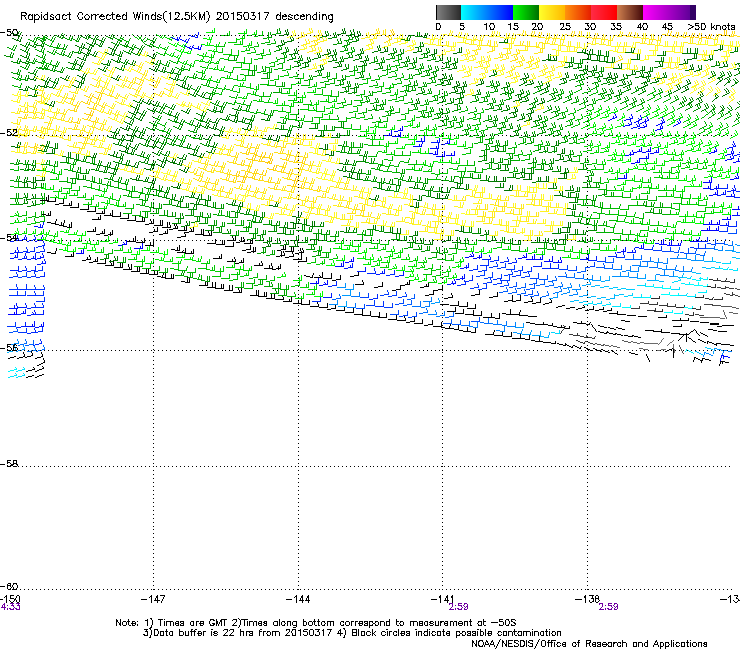Viewport: 740px width, 650px height.
Task: Click the -150 longitude axis label
Action: [10, 599]
